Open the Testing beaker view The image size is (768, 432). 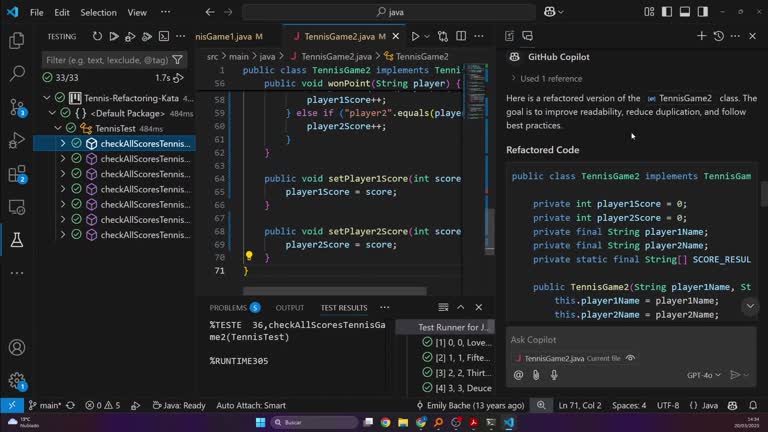point(17,240)
